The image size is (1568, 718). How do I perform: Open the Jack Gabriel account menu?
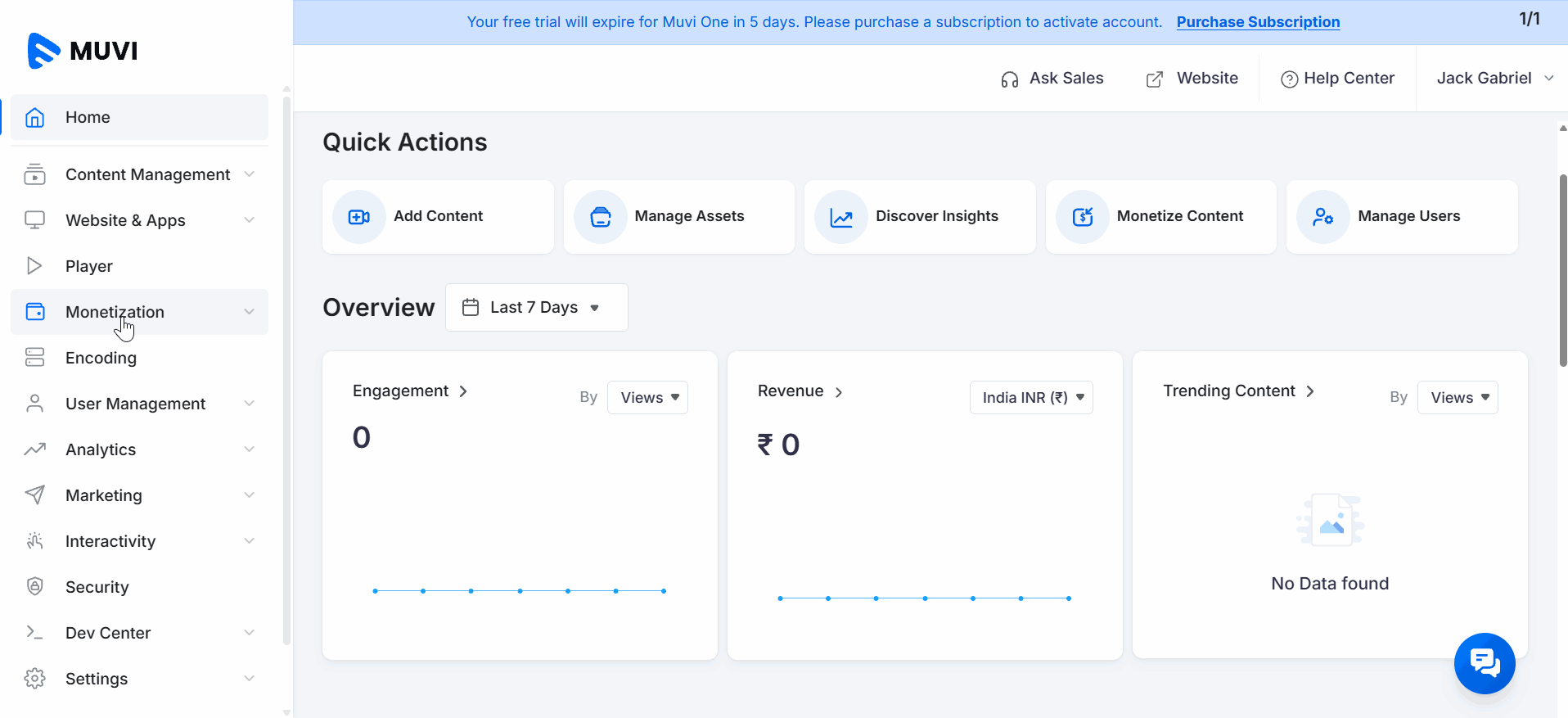click(x=1494, y=79)
